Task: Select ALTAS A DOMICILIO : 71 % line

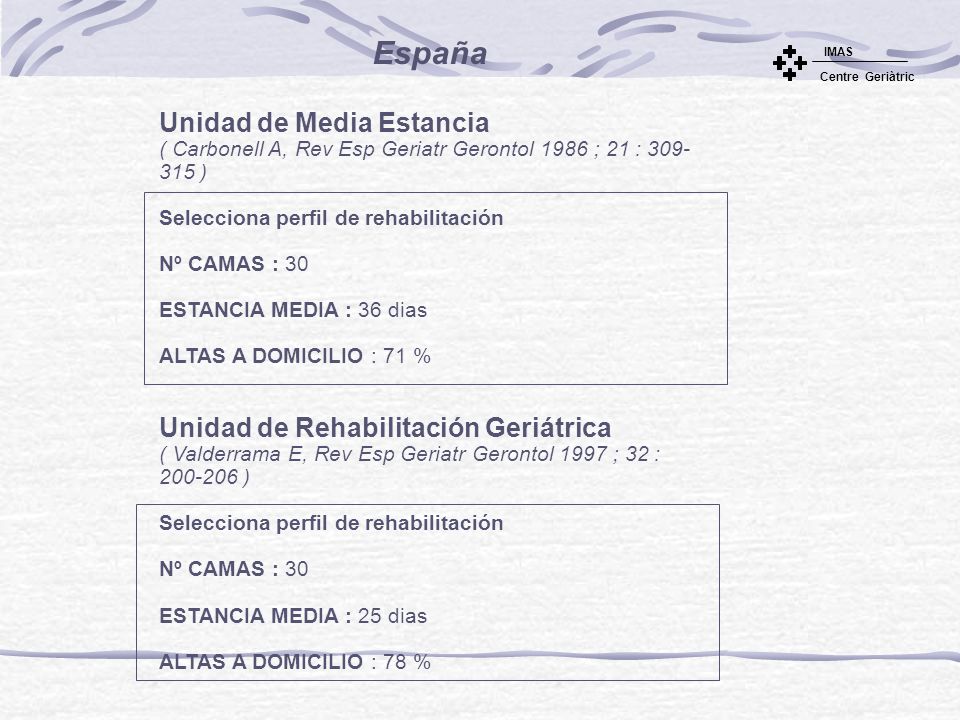Action: click(x=294, y=356)
